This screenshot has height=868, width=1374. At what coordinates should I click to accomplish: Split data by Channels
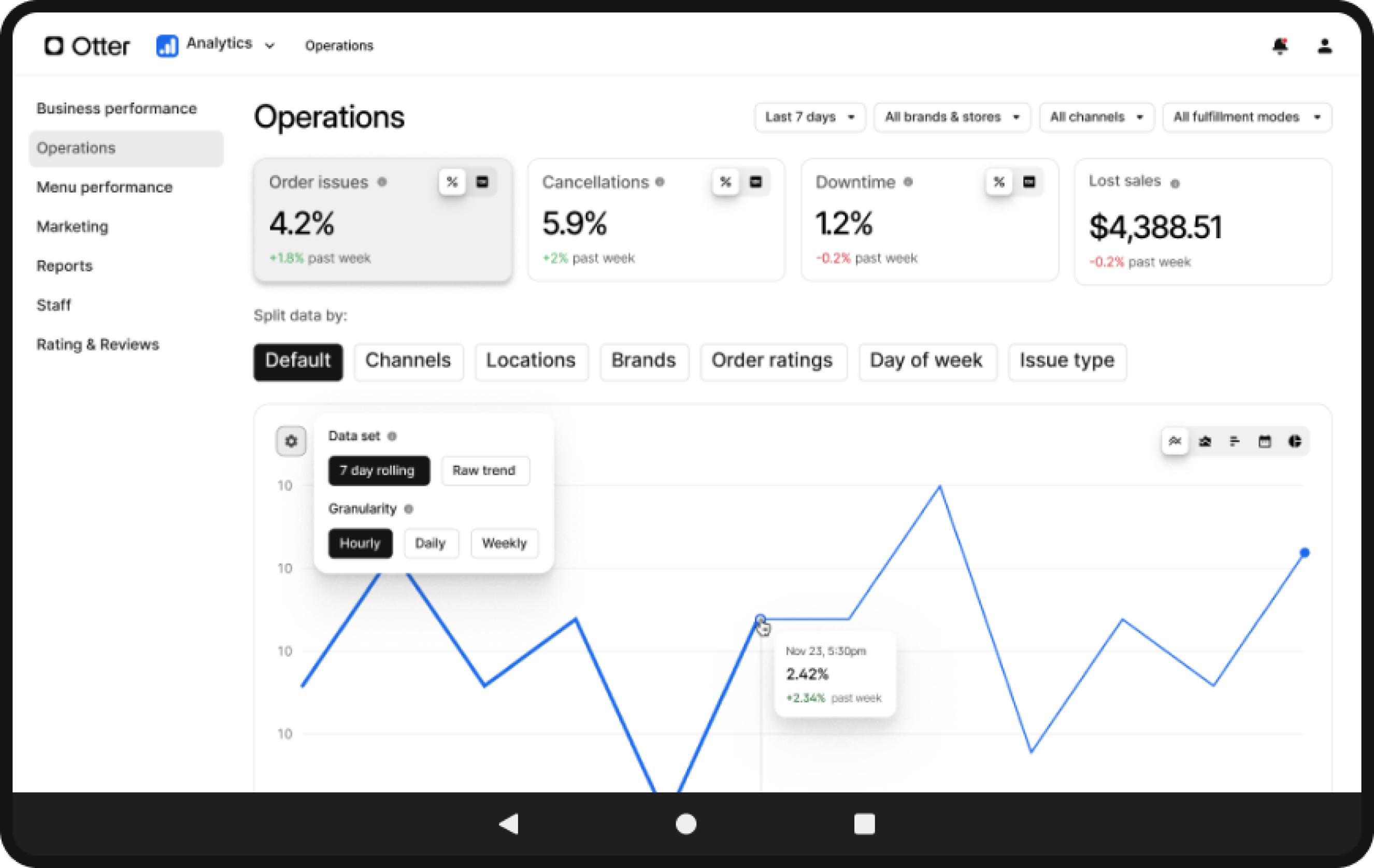(408, 361)
